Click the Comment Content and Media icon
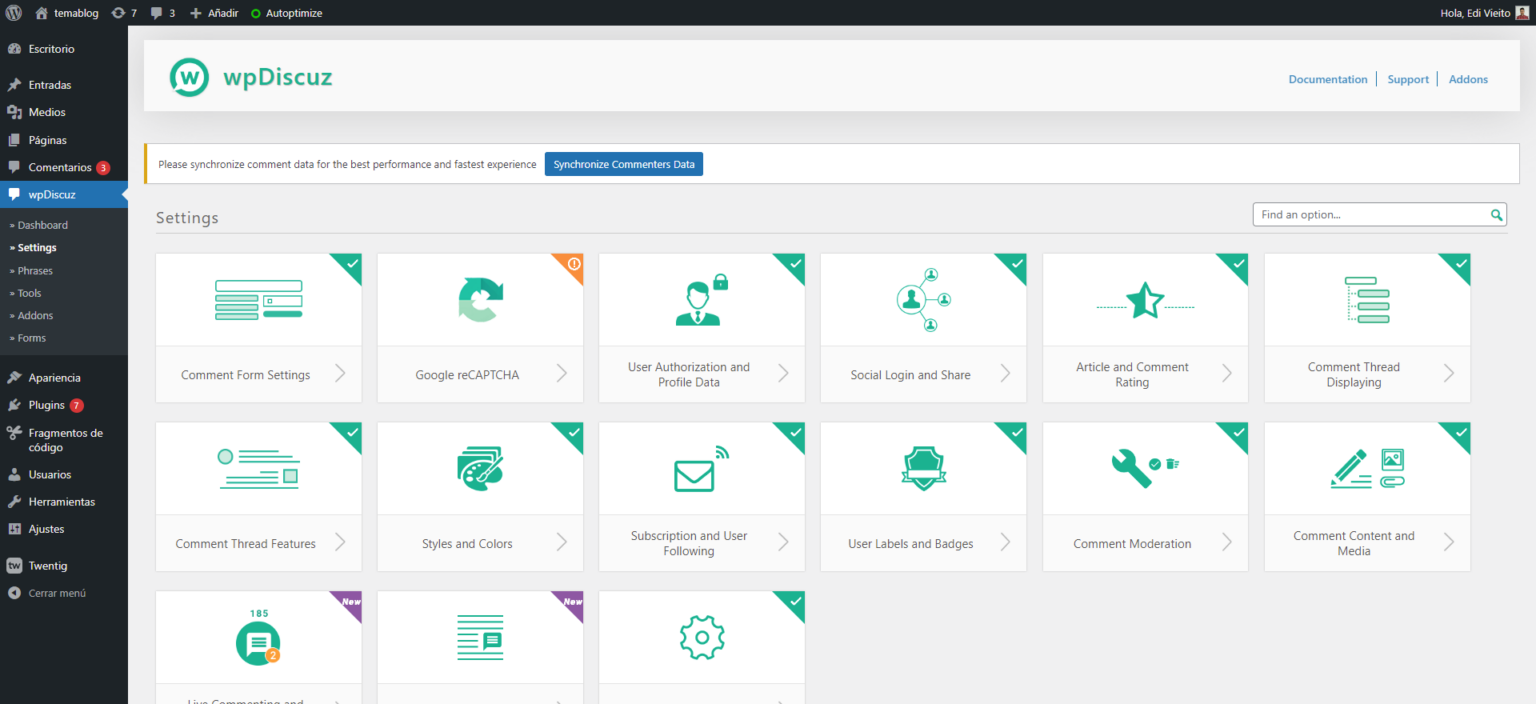 point(1367,468)
